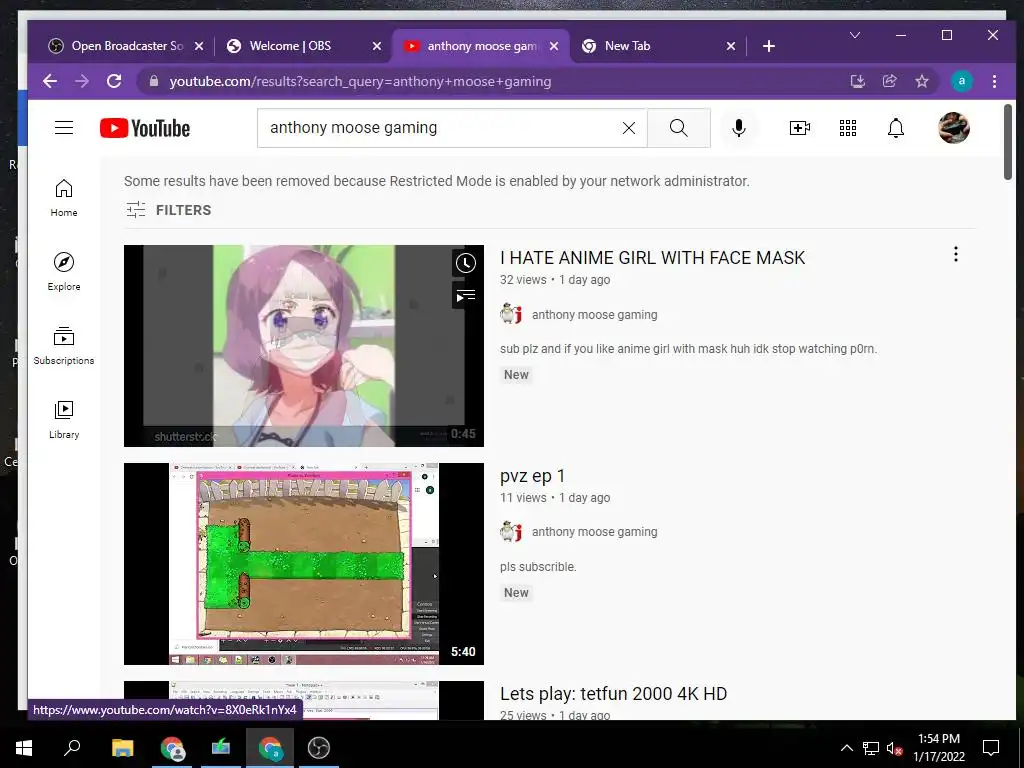Open the notifications bell
Image resolution: width=1024 pixels, height=768 pixels.
896,128
